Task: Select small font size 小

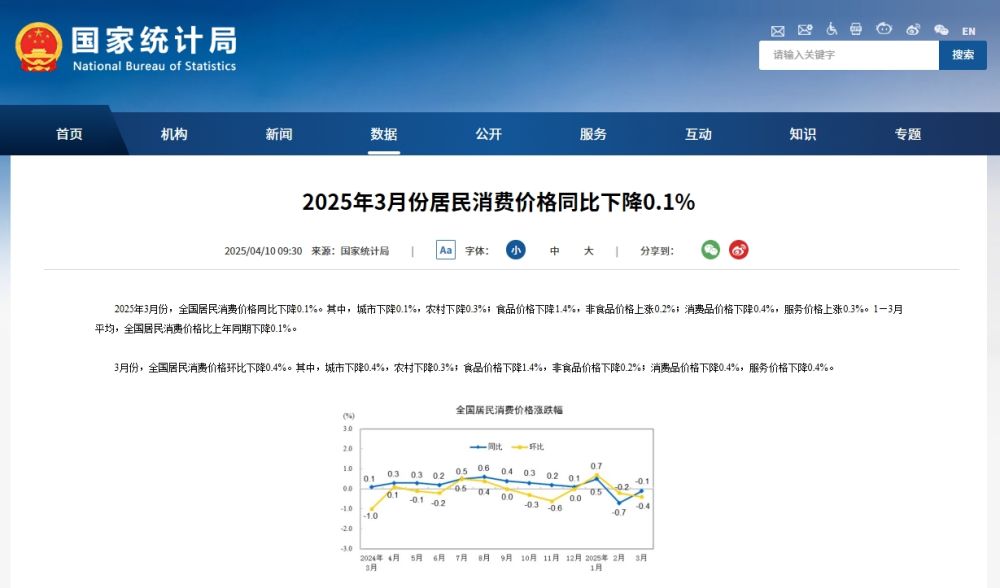Action: [515, 250]
